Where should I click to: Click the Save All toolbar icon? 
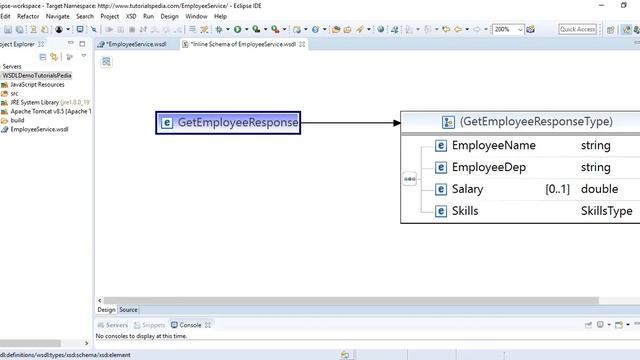point(19,29)
